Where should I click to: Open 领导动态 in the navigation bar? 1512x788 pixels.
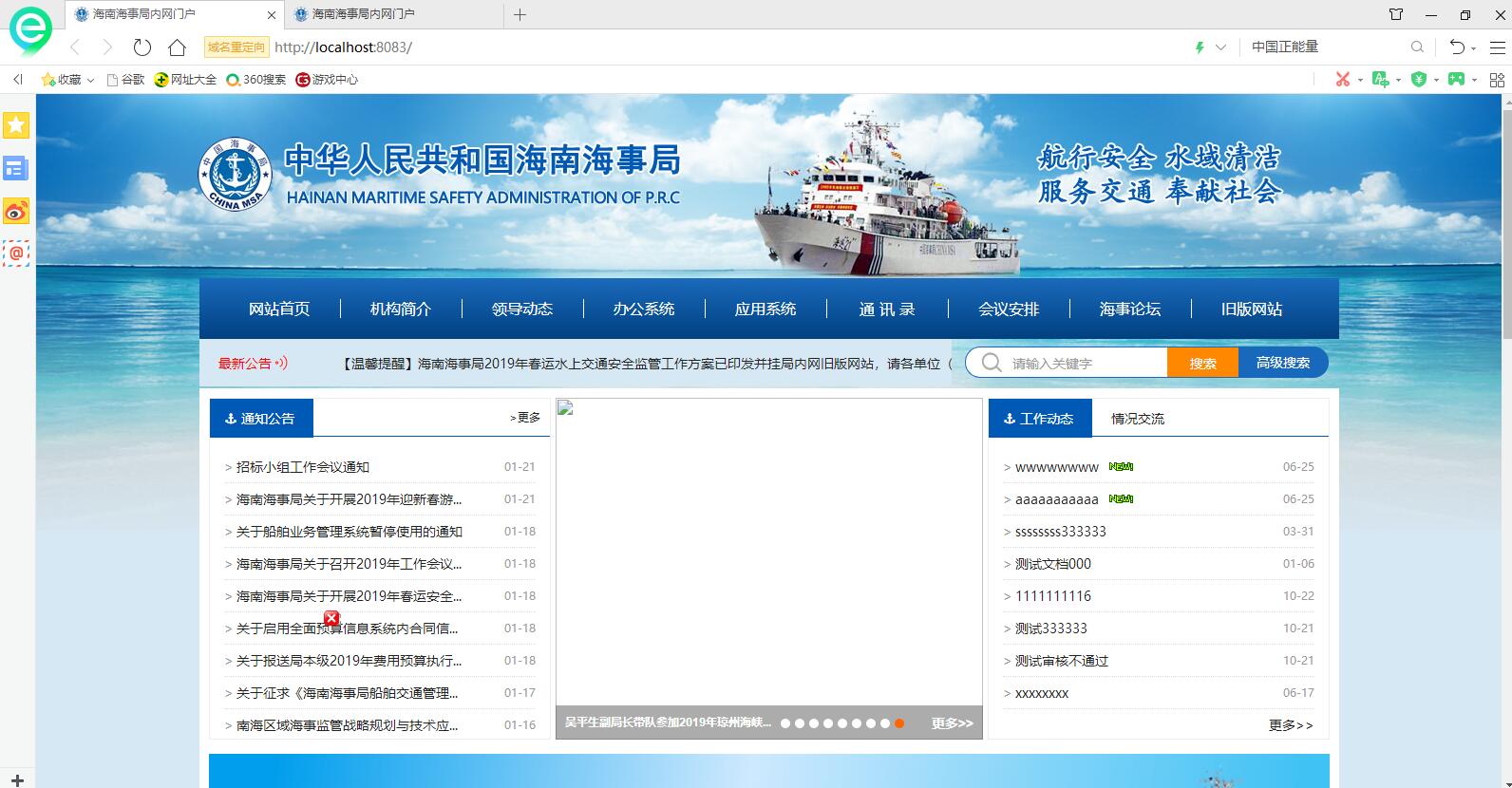[522, 309]
